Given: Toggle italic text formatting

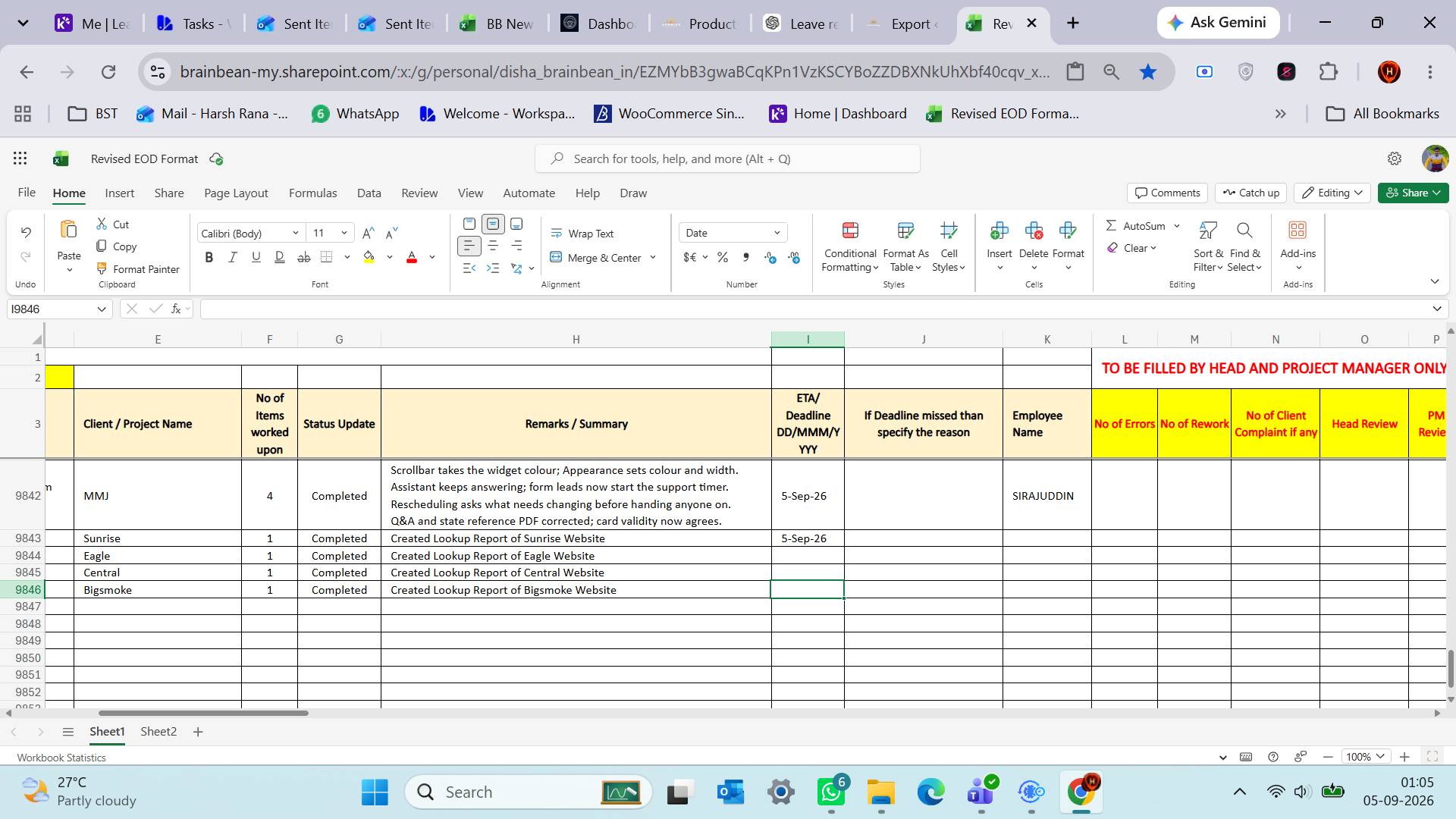Looking at the screenshot, I should coord(233,258).
